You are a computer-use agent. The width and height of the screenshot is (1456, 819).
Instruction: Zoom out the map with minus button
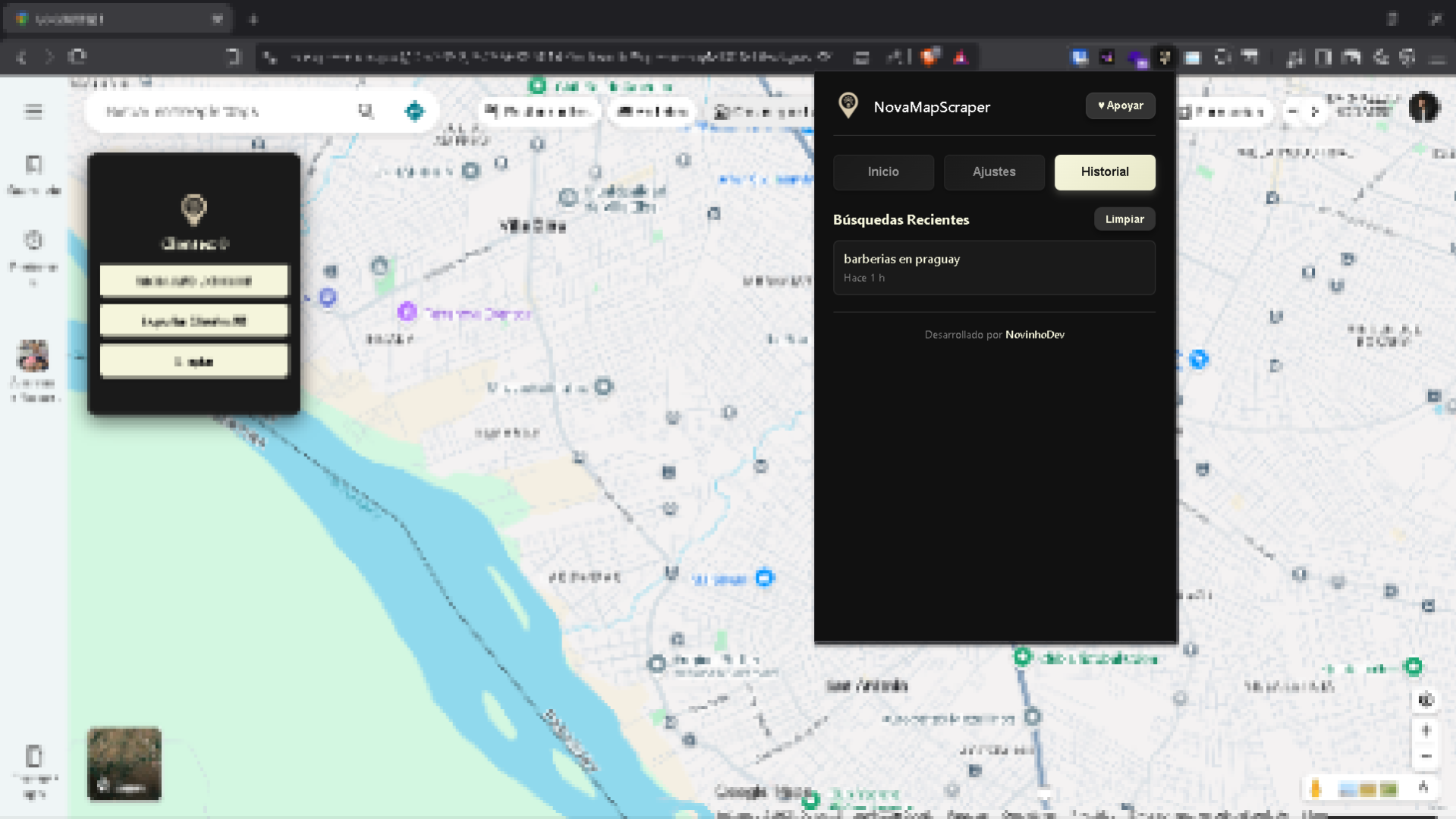[x=1426, y=756]
